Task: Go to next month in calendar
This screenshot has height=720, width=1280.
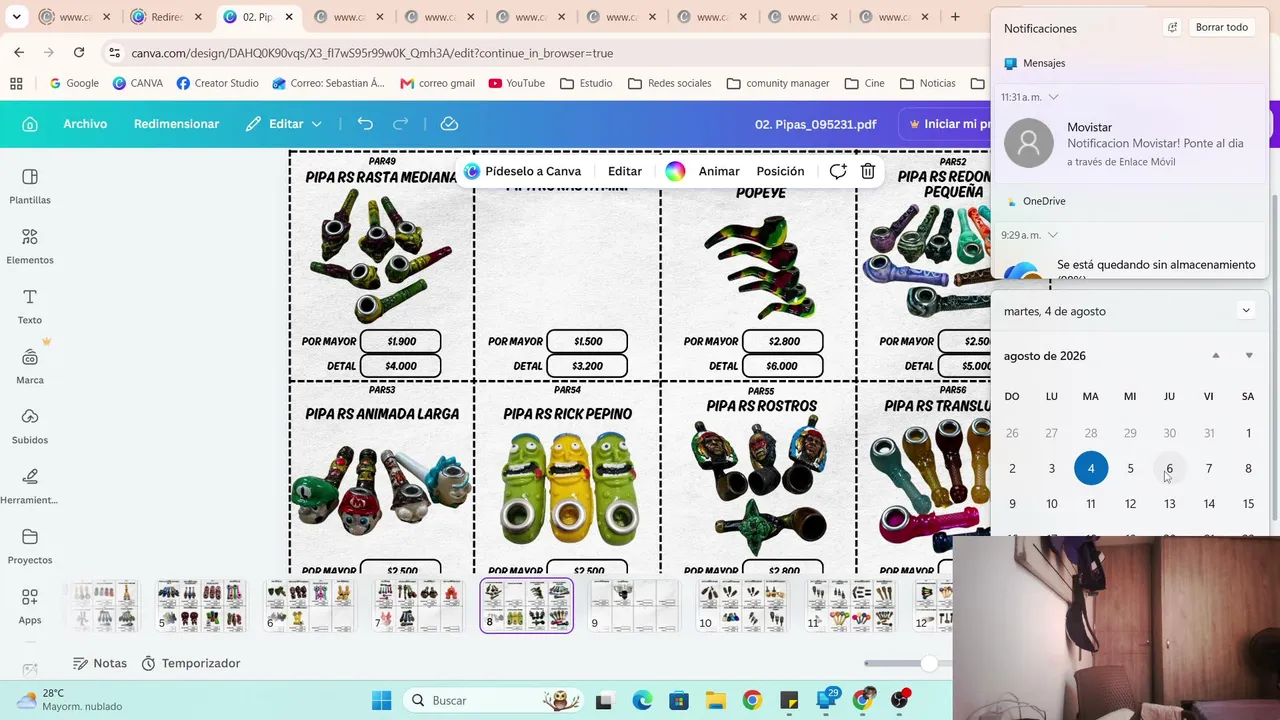Action: 1249,356
